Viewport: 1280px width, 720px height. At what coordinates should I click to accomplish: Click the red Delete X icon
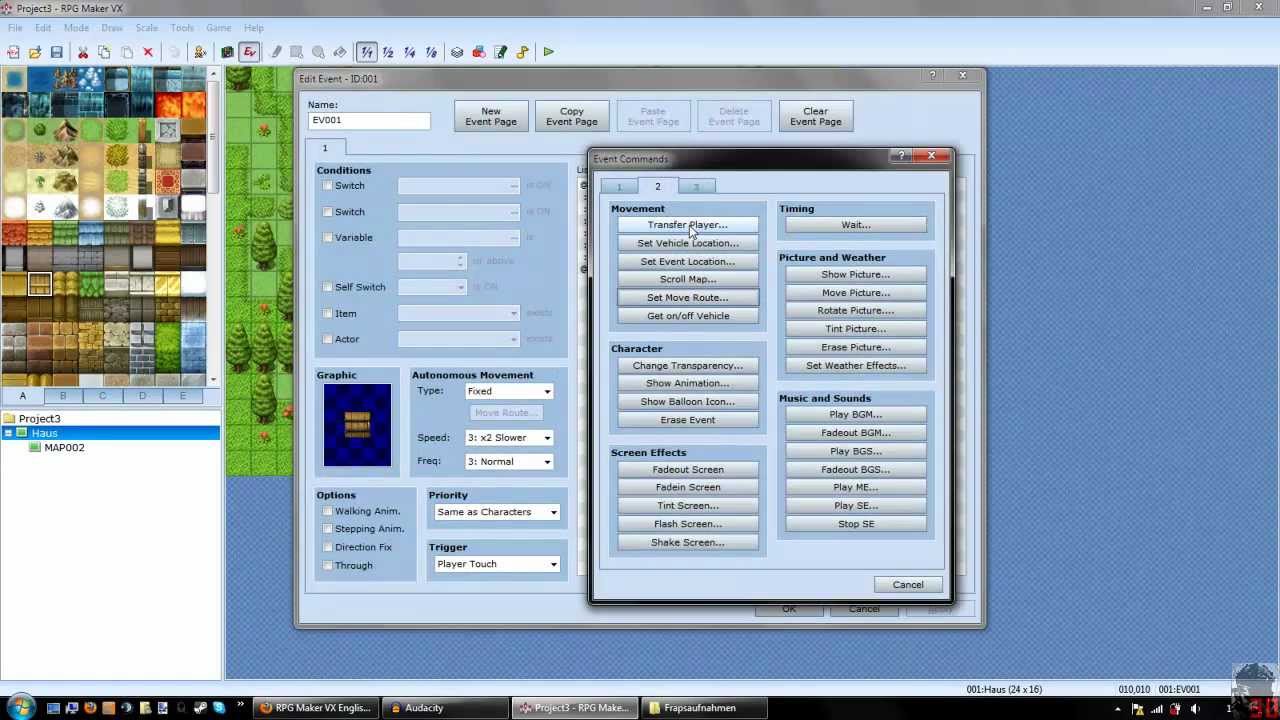(148, 52)
